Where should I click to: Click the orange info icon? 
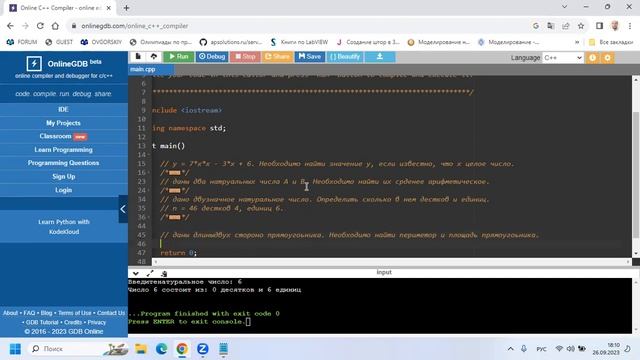[592, 58]
